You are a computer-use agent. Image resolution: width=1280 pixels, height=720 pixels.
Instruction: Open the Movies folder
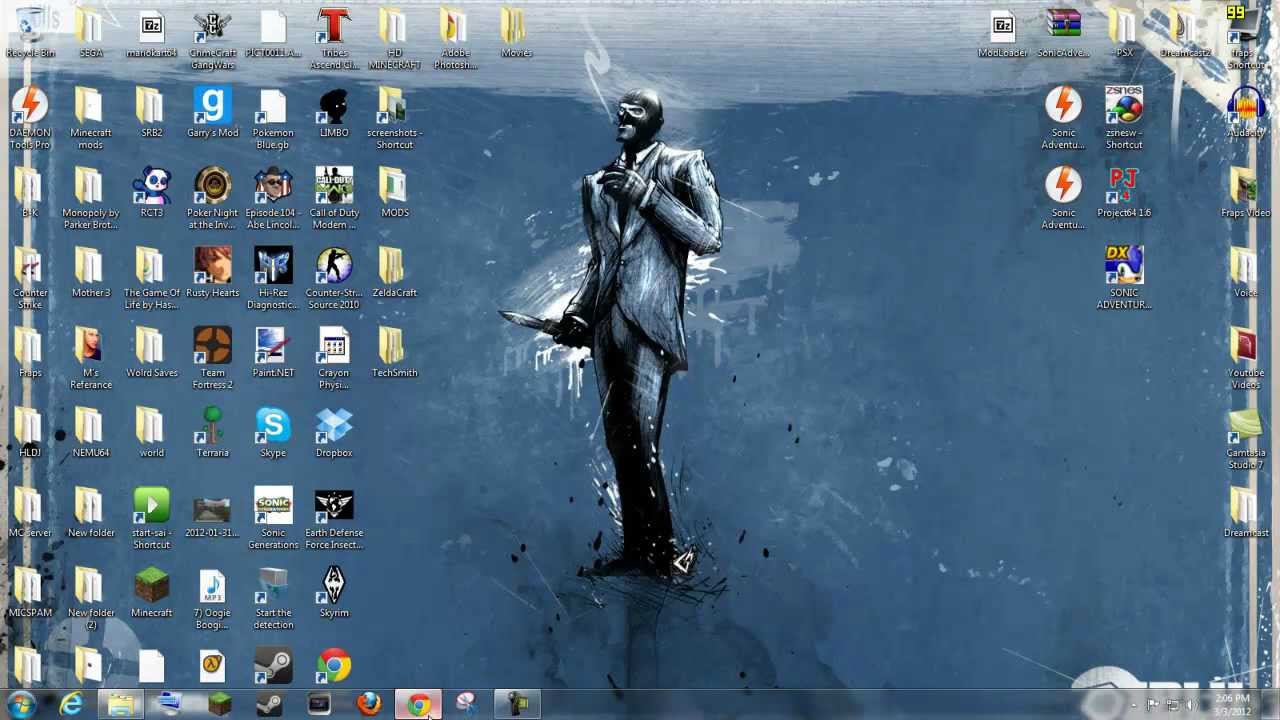pyautogui.click(x=517, y=33)
